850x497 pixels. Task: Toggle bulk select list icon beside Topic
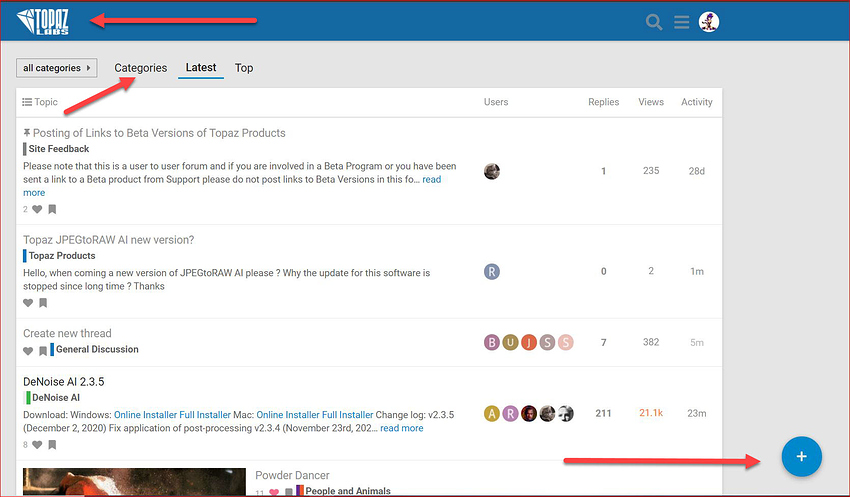(27, 102)
